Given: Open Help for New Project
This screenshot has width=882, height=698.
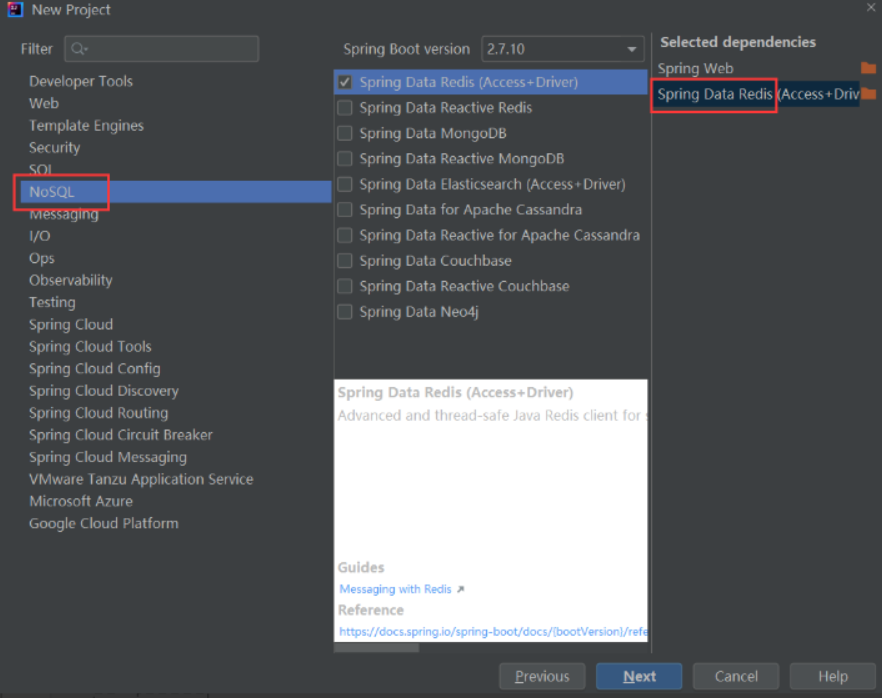Looking at the screenshot, I should click(x=832, y=676).
